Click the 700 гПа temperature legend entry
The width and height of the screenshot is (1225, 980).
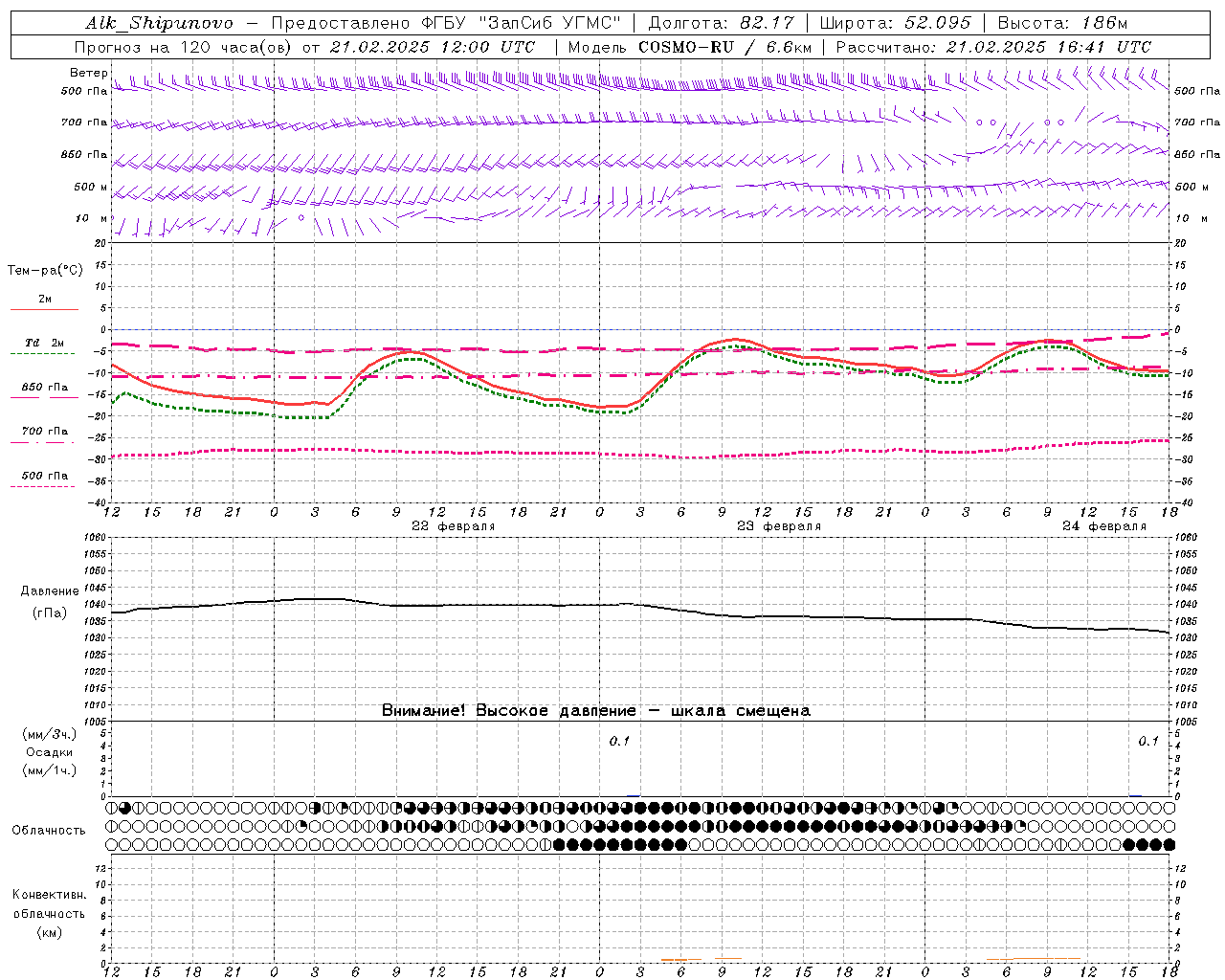coord(44,432)
